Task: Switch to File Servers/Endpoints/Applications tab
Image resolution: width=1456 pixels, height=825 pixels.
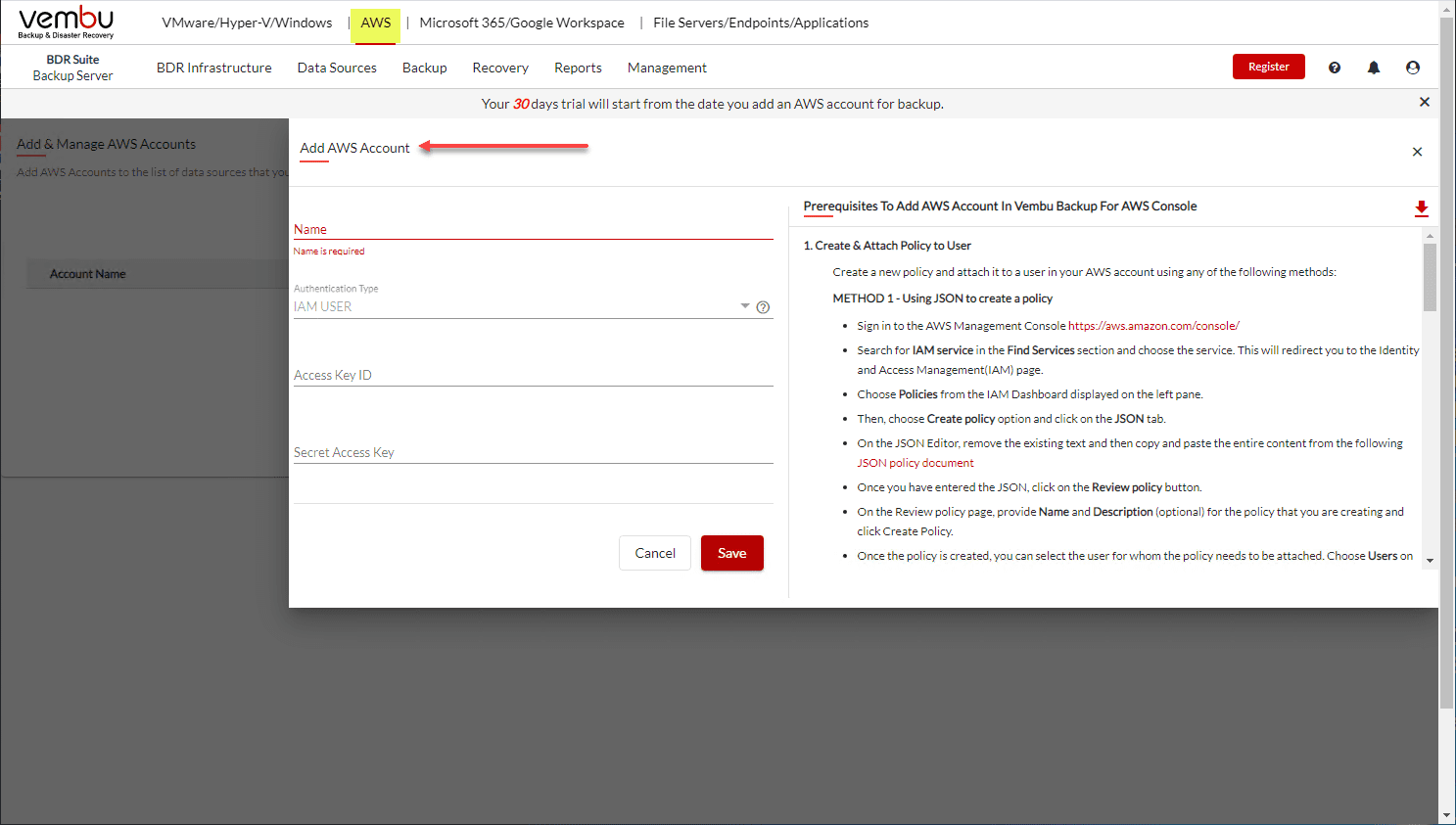Action: click(x=761, y=23)
